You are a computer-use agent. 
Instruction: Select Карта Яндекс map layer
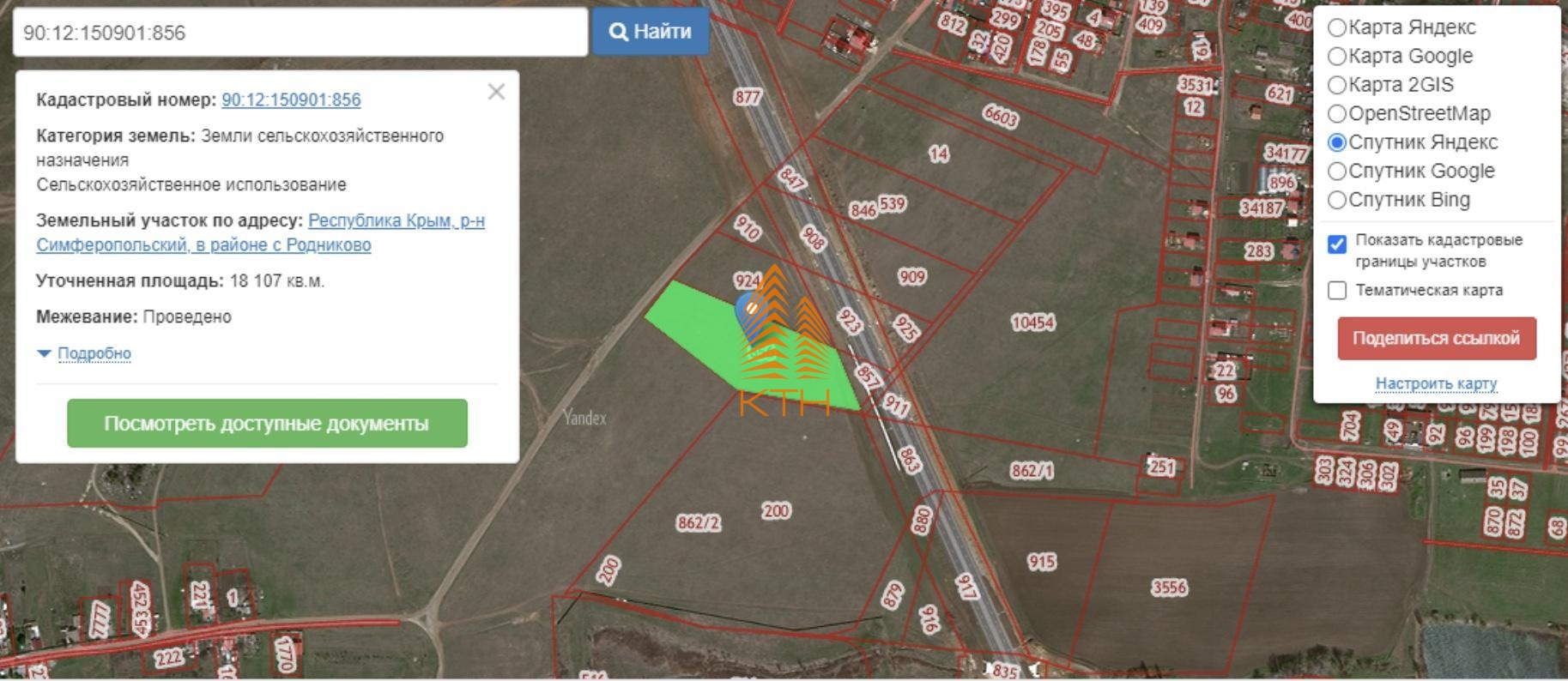[1337, 27]
